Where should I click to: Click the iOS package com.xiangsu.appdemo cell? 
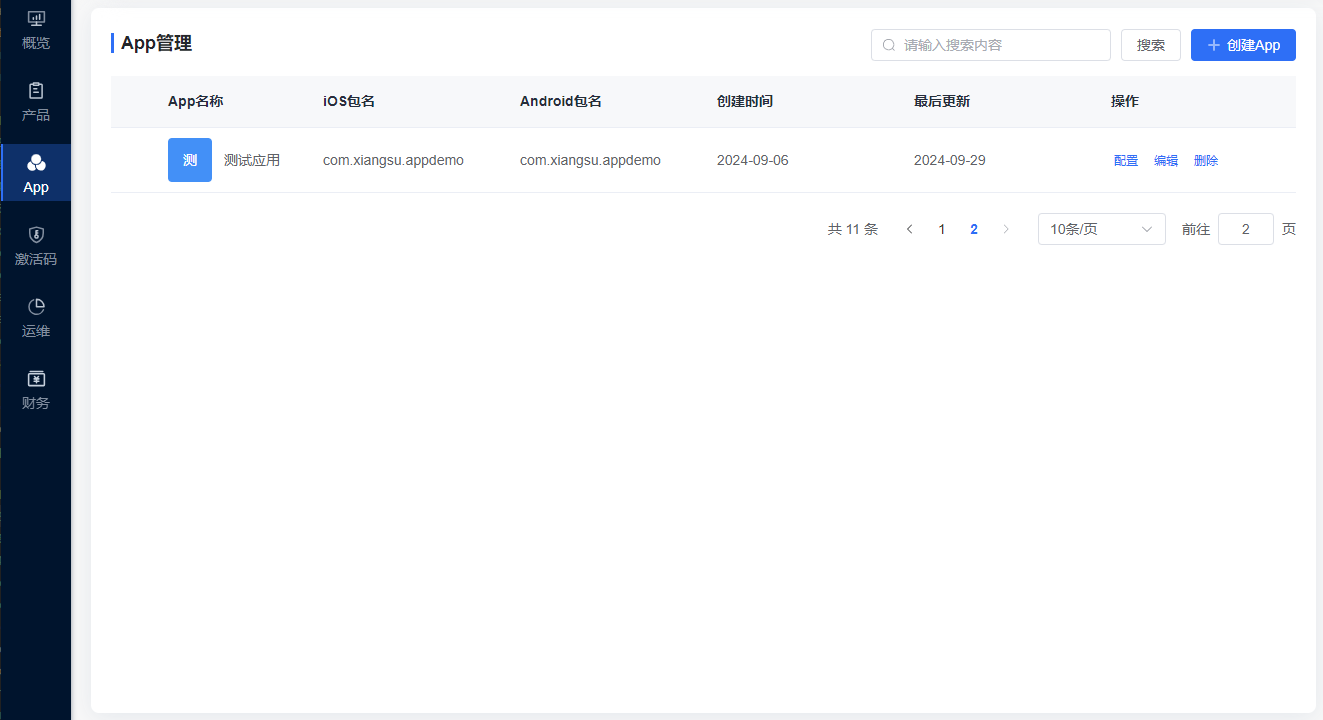tap(393, 160)
